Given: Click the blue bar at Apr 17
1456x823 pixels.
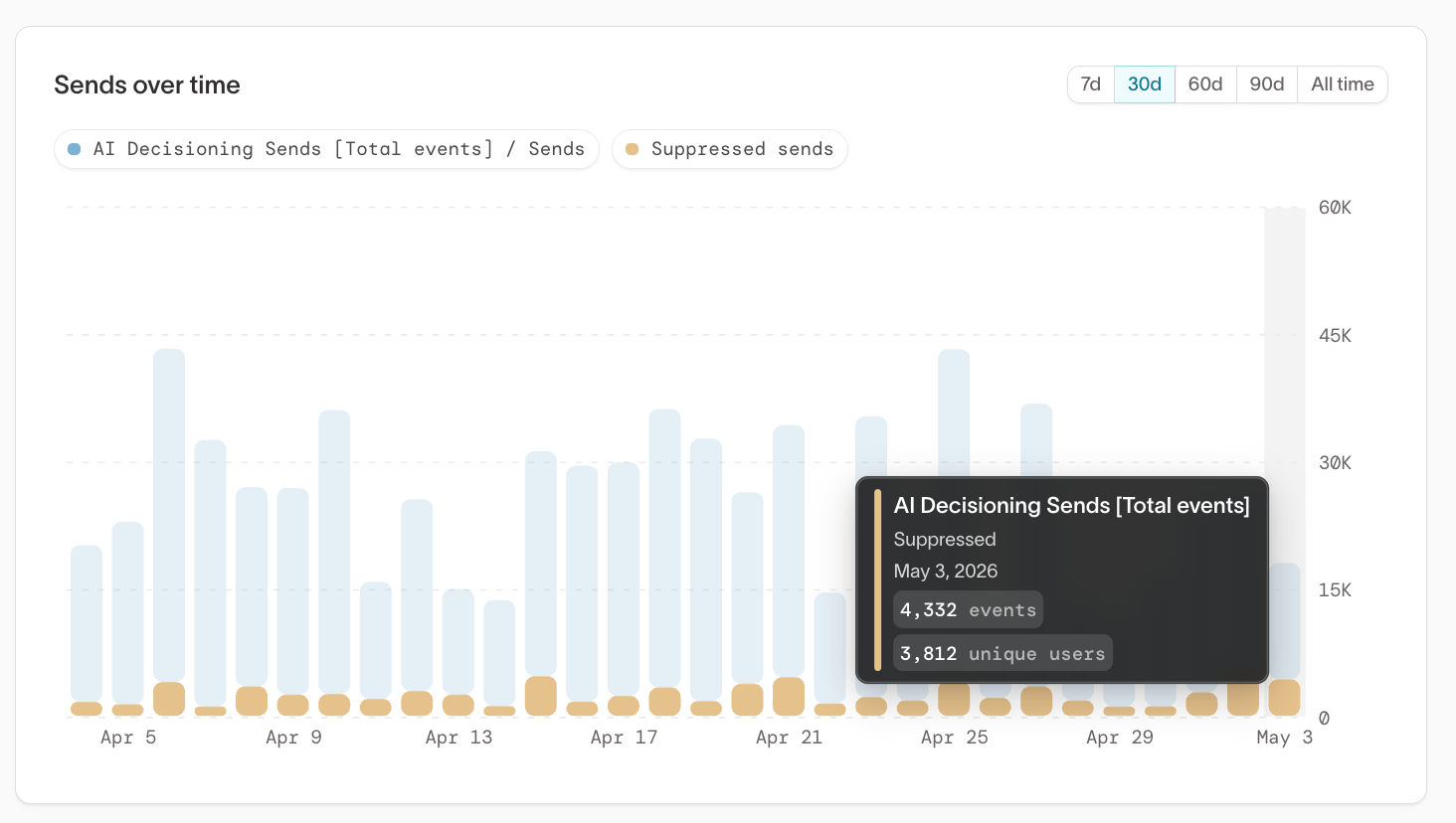Looking at the screenshot, I should [x=624, y=578].
